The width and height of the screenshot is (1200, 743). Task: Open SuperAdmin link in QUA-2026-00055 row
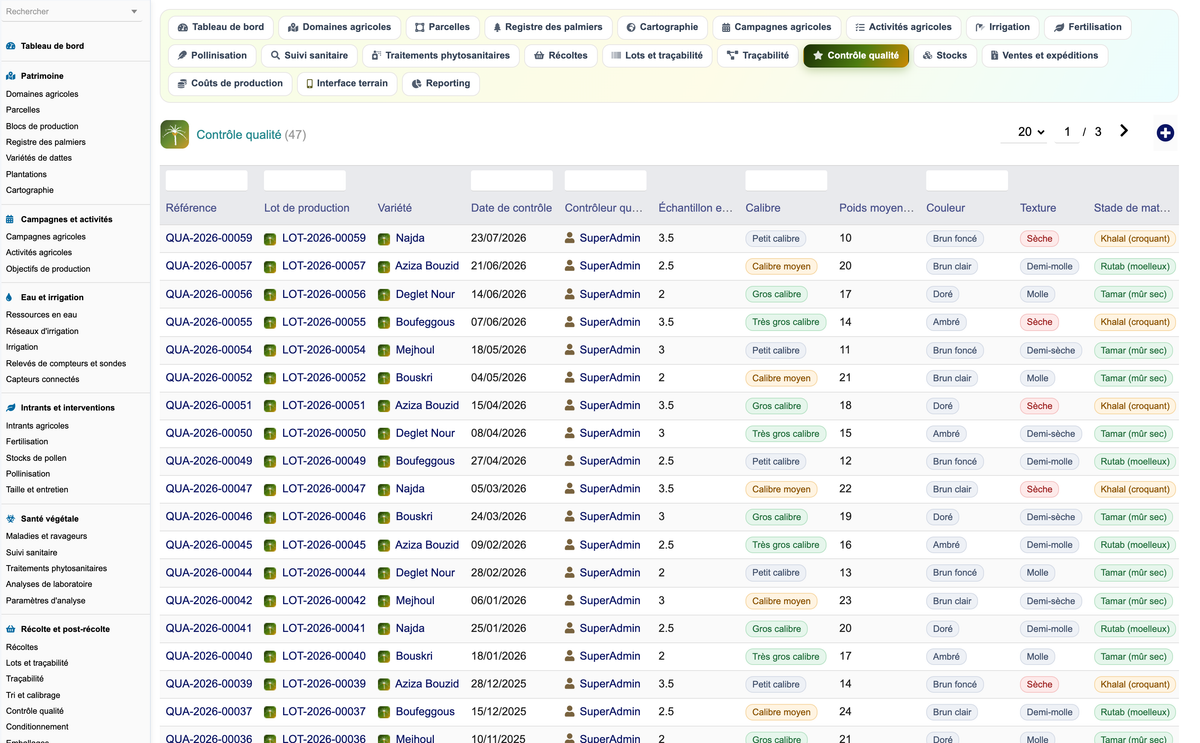[610, 322]
